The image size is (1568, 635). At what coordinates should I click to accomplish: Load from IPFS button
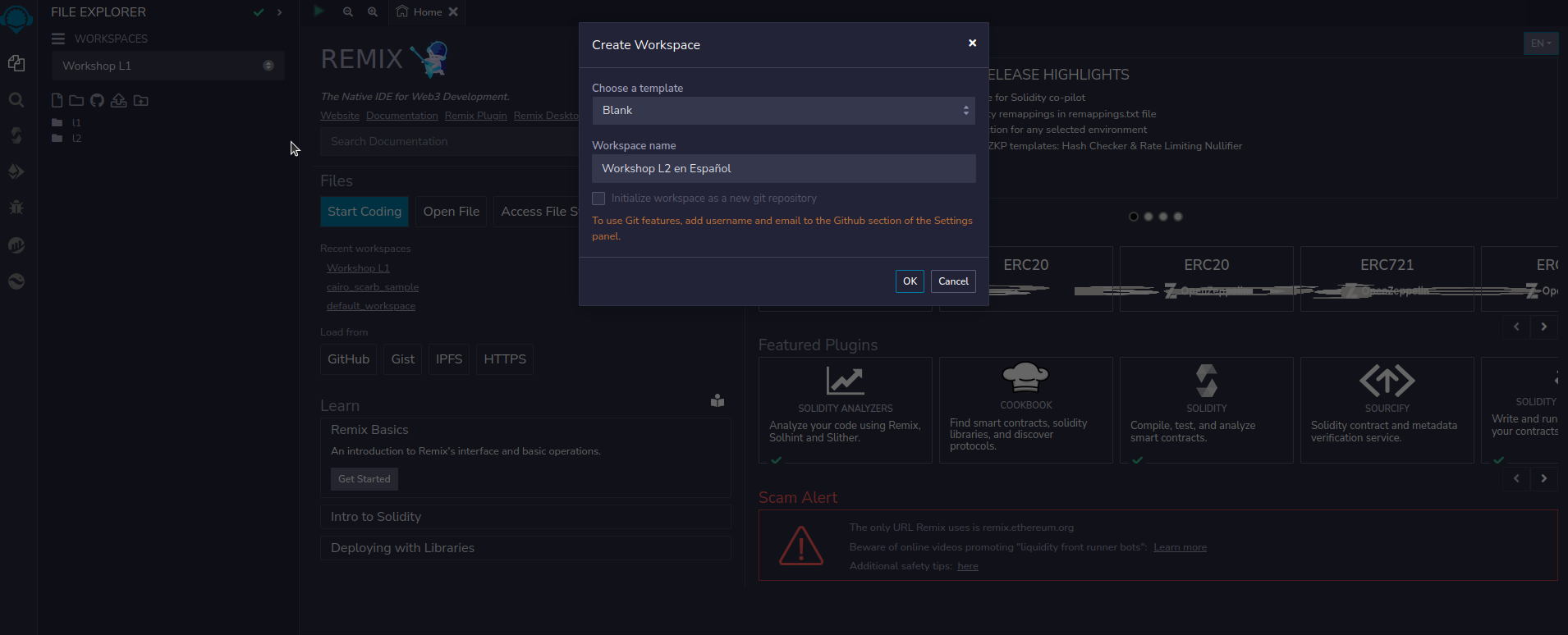(449, 359)
